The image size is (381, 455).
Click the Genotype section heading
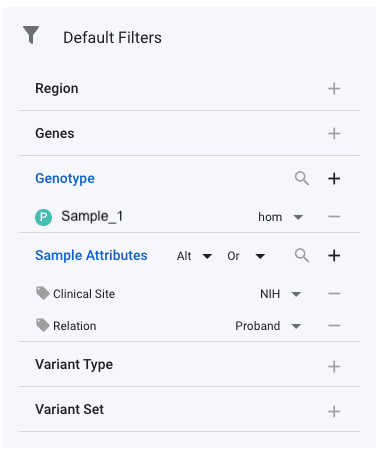click(x=65, y=179)
